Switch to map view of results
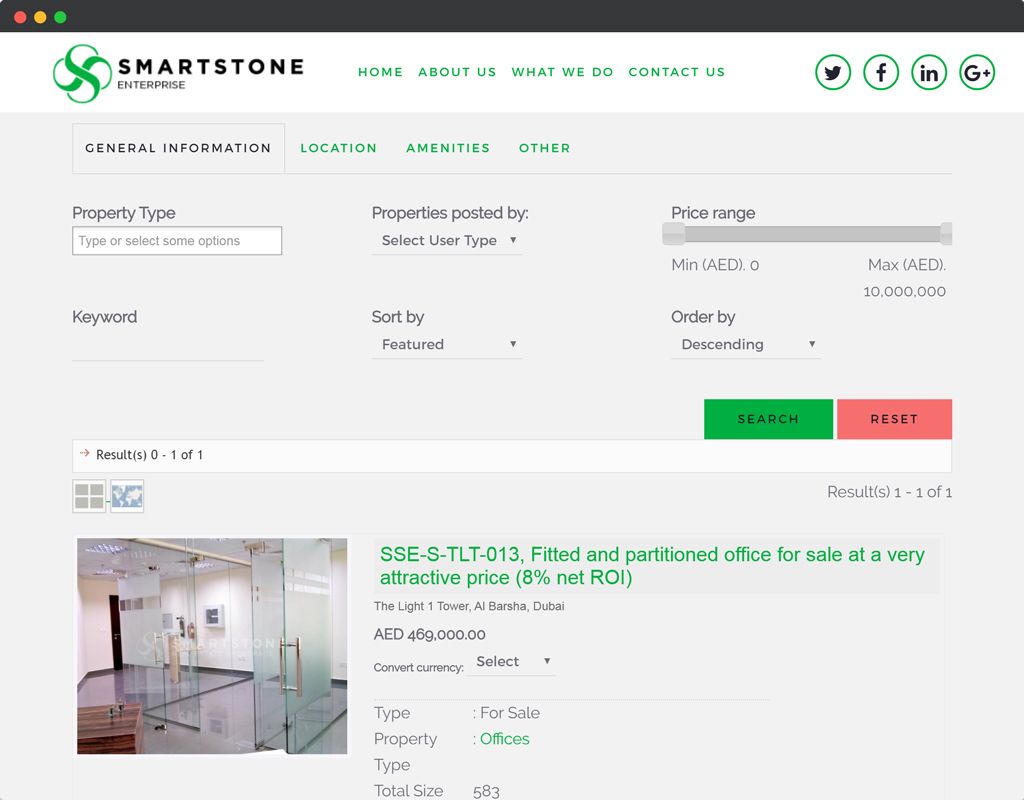The width and height of the screenshot is (1024, 800). pos(126,495)
